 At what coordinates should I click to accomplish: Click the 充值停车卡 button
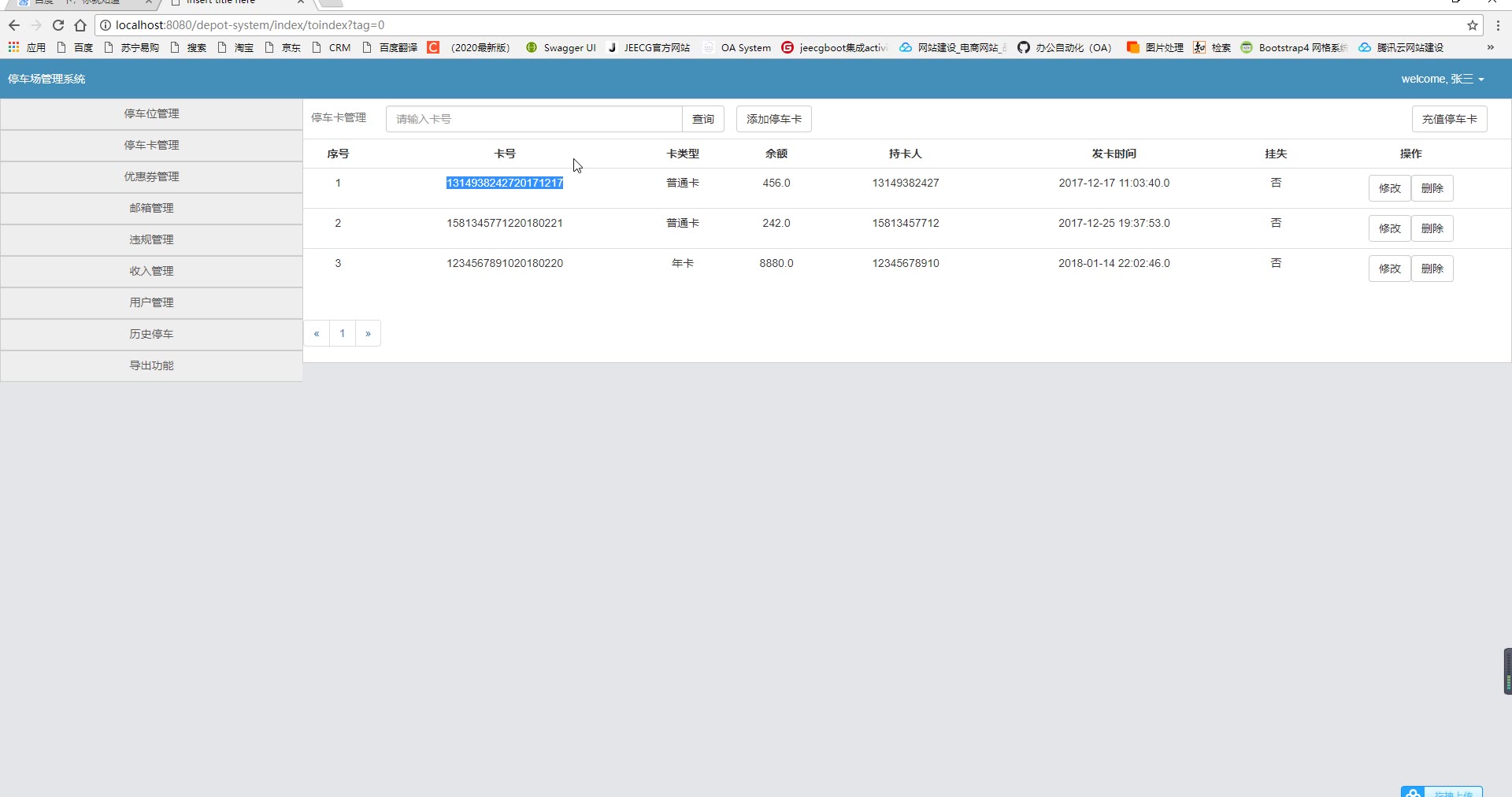(1450, 119)
